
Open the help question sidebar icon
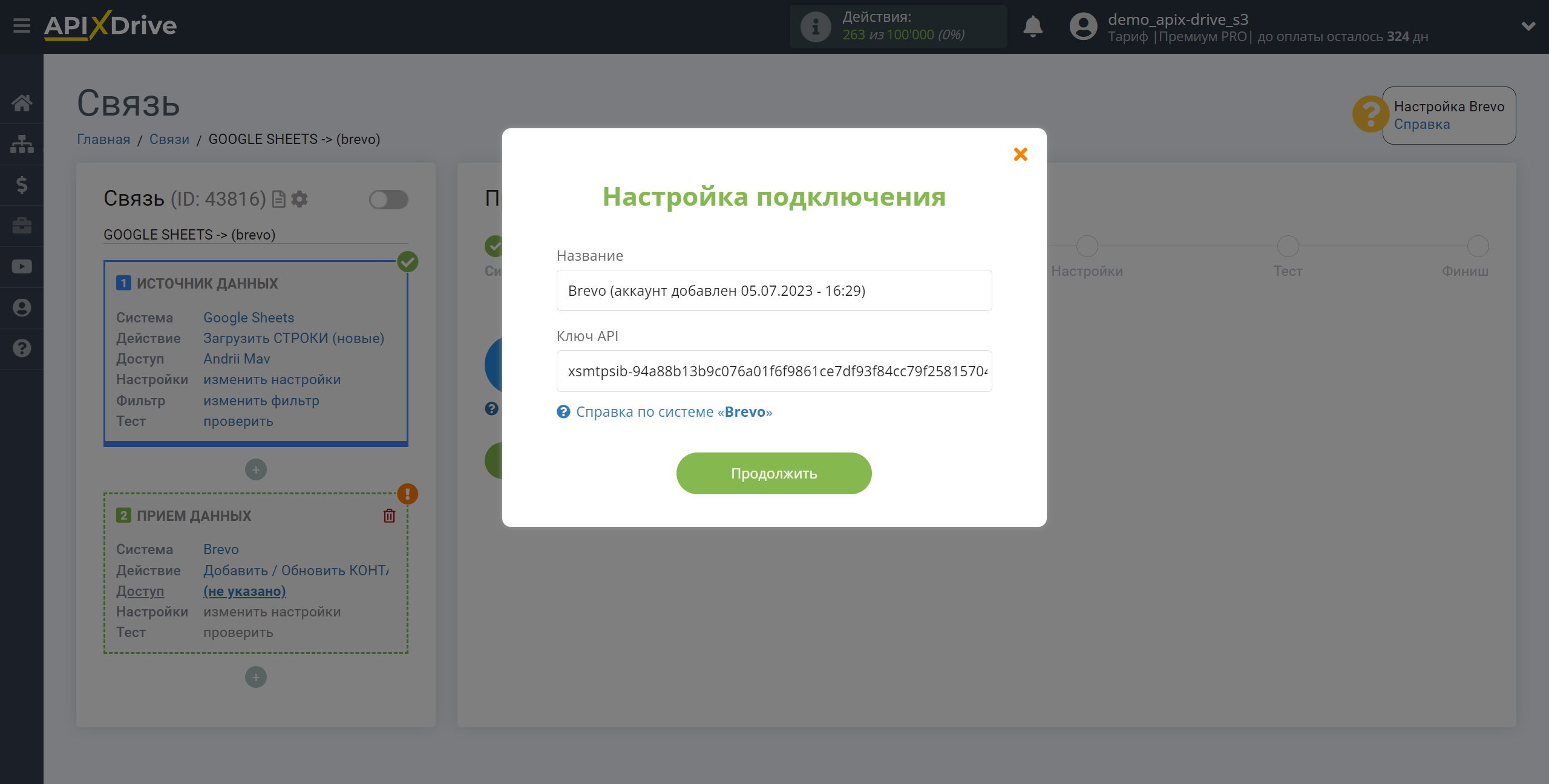pyautogui.click(x=22, y=348)
